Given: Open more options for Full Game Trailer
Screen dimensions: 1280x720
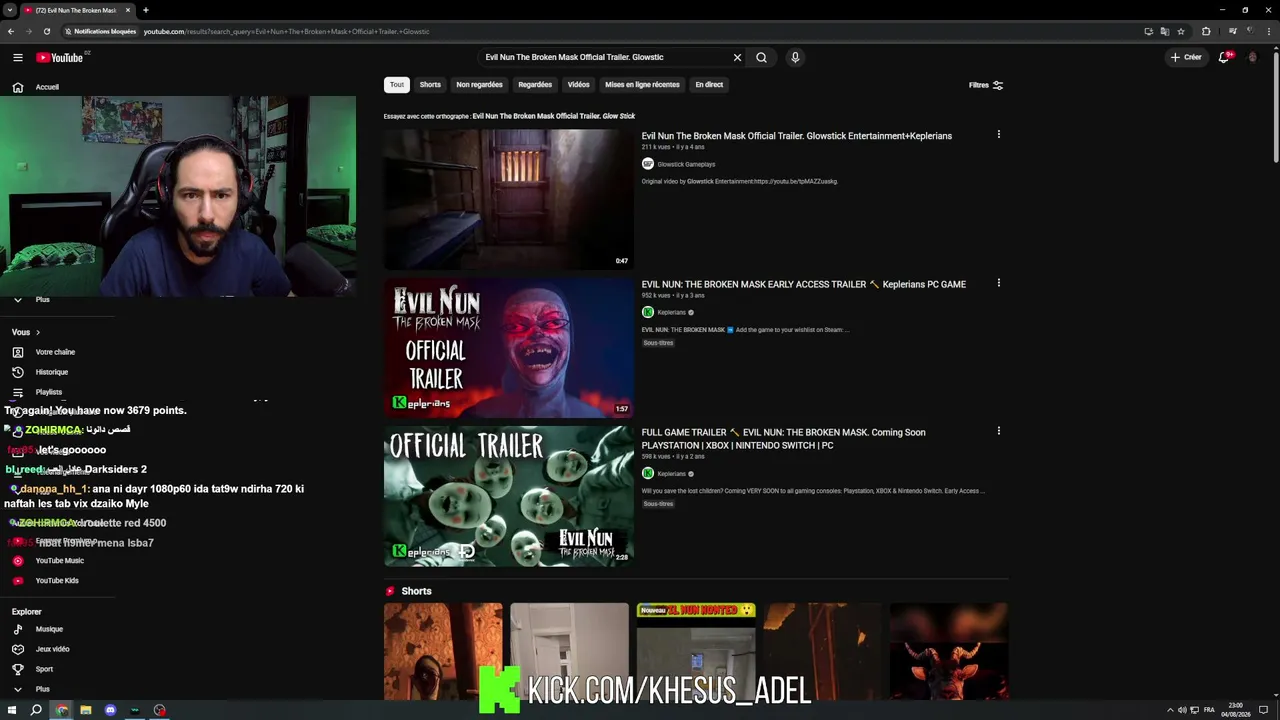Looking at the screenshot, I should (x=998, y=431).
